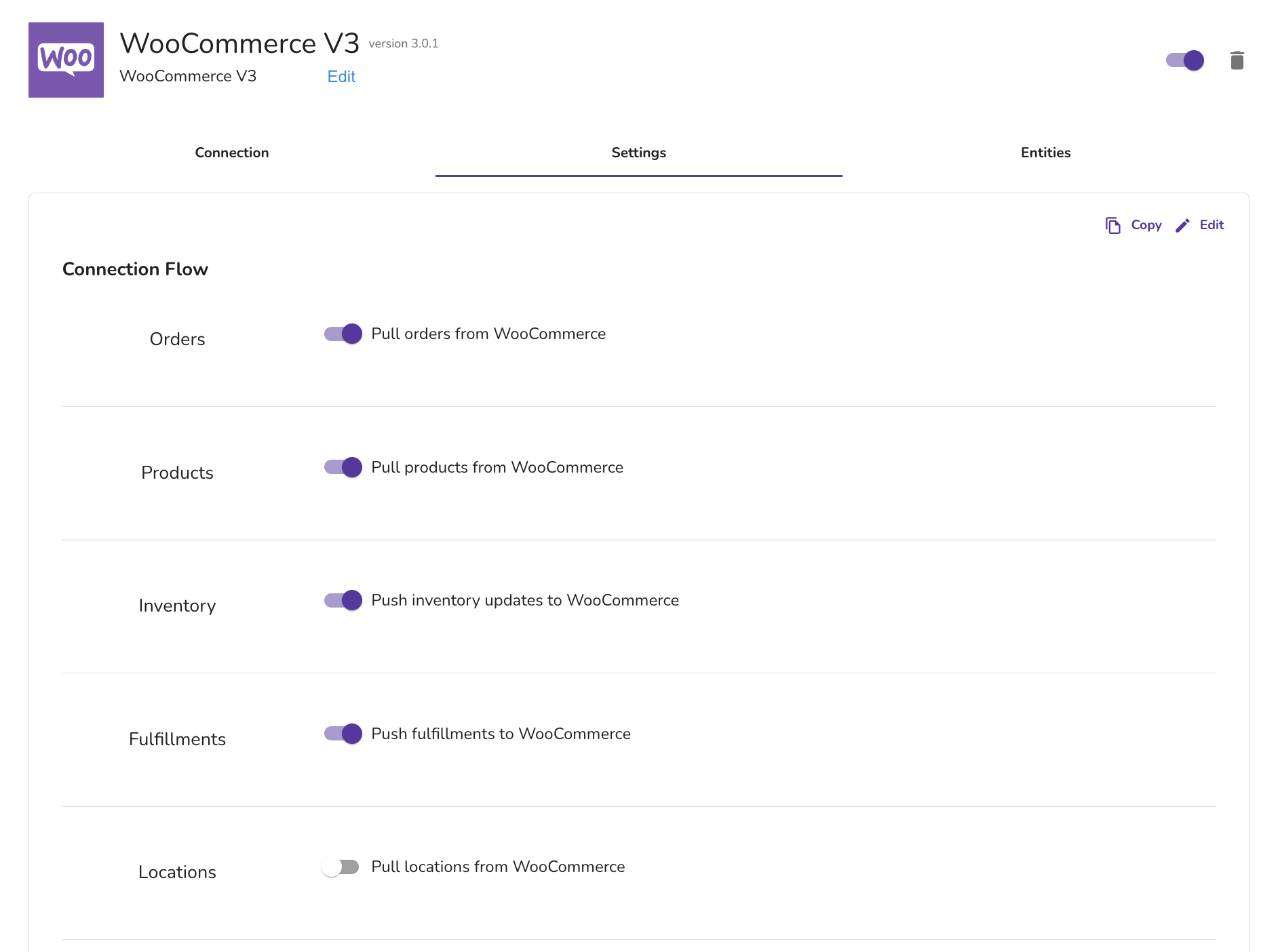Viewport: 1278px width, 952px height.
Task: Open the Entities tab
Action: coord(1046,153)
